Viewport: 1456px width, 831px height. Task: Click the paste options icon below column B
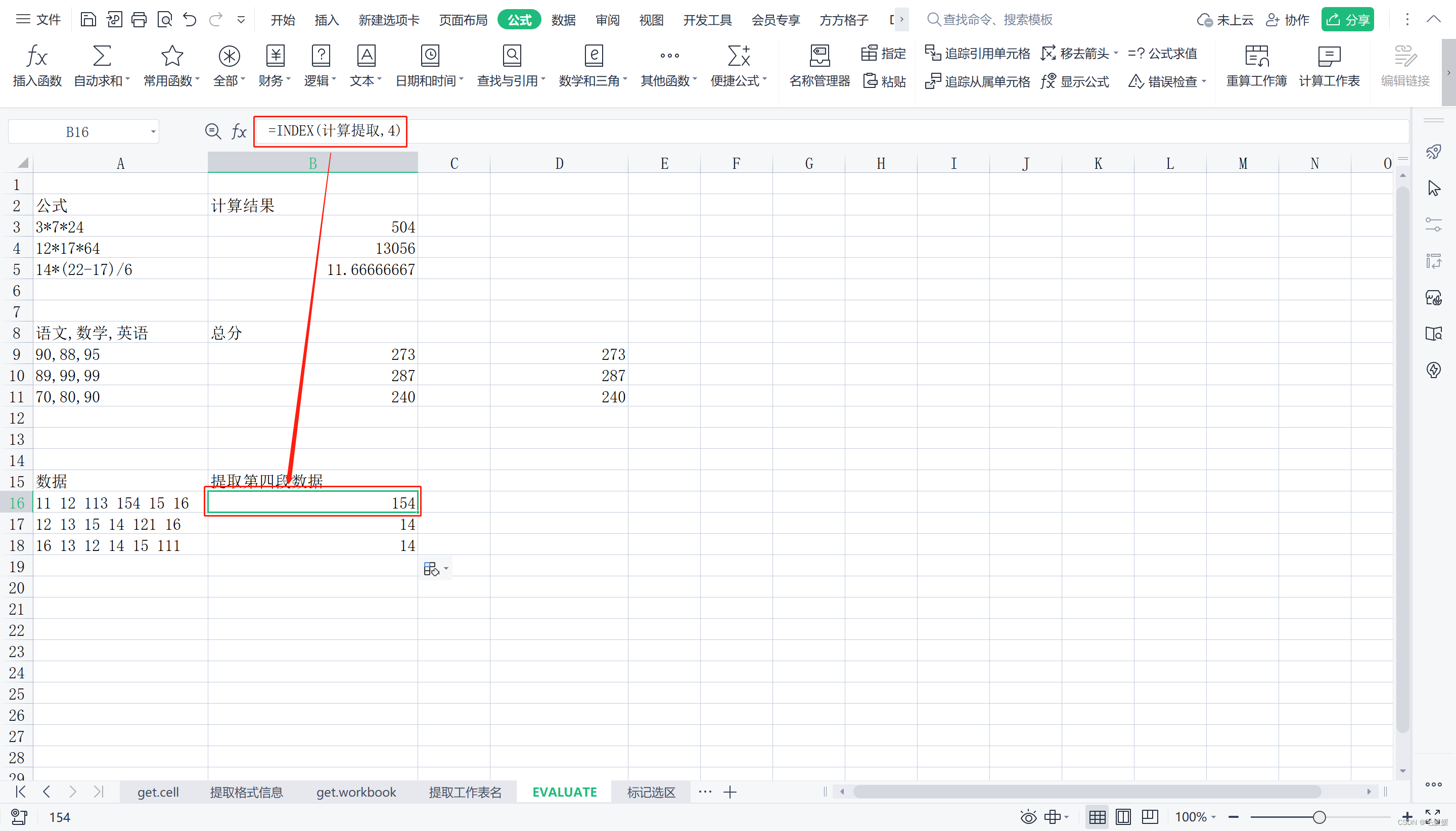(x=432, y=569)
